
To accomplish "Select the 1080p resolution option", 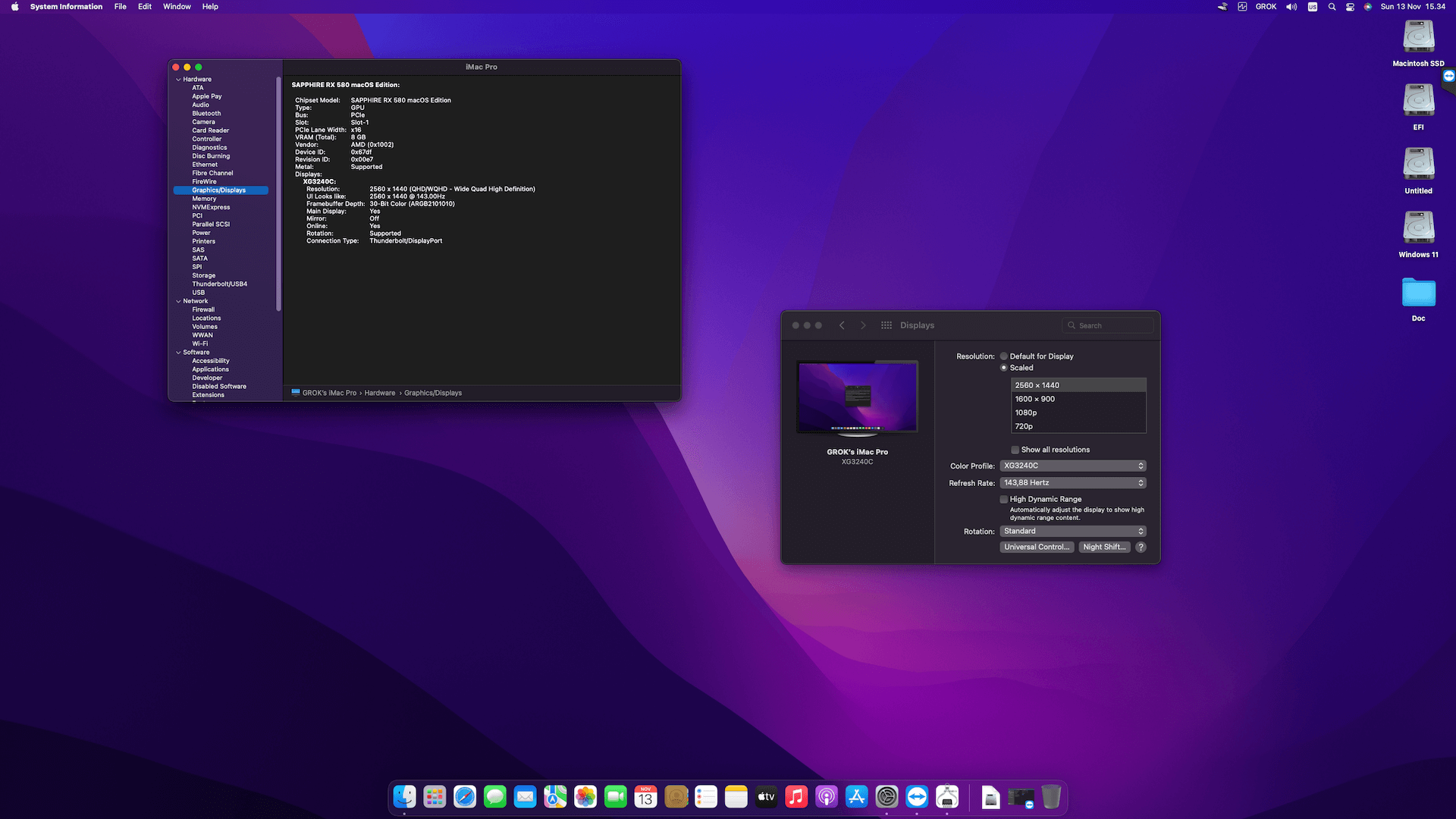I will click(x=1027, y=412).
